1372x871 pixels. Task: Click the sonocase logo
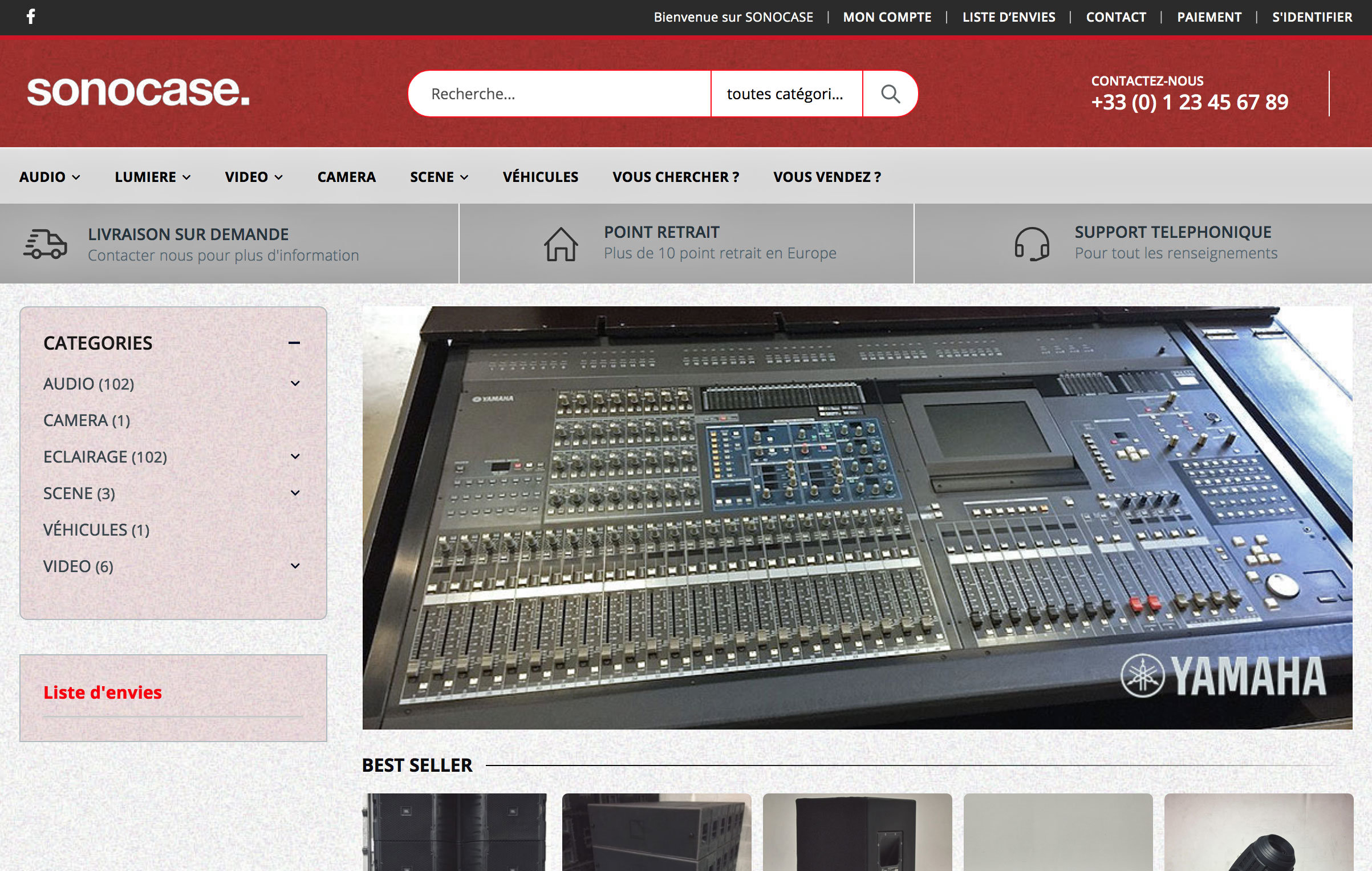point(139,91)
